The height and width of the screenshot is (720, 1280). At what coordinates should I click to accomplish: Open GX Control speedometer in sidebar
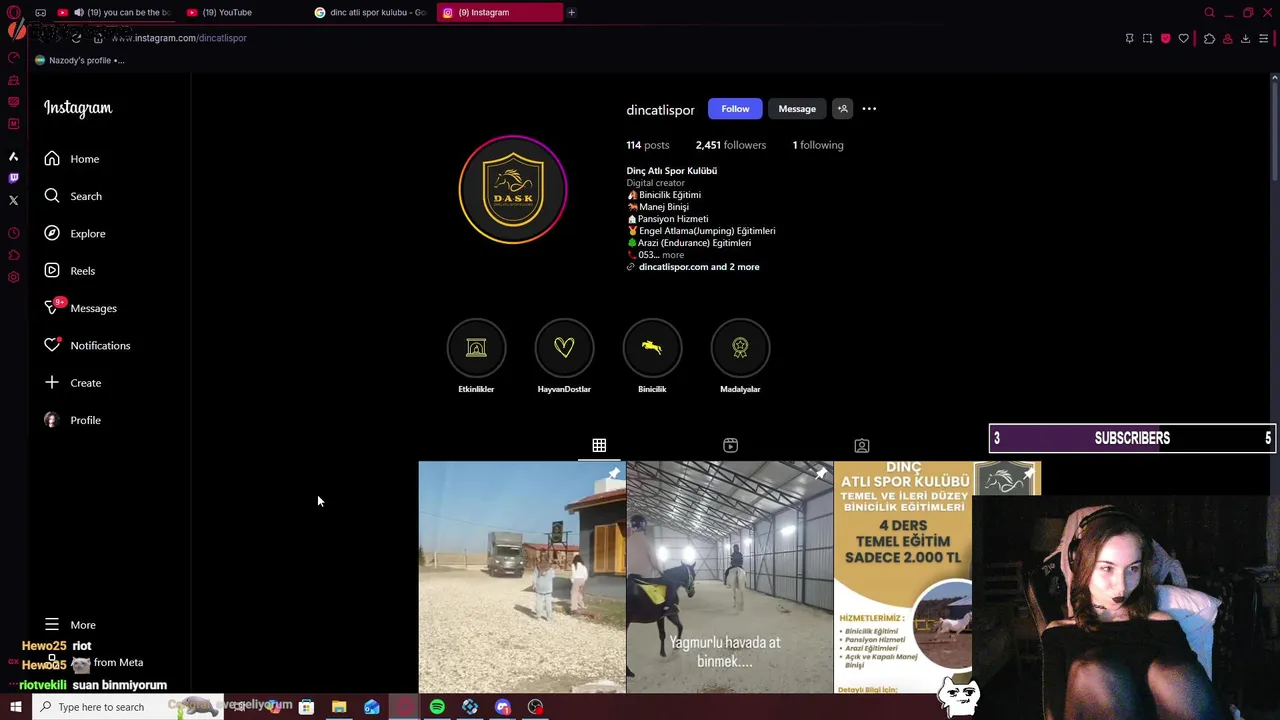14,58
